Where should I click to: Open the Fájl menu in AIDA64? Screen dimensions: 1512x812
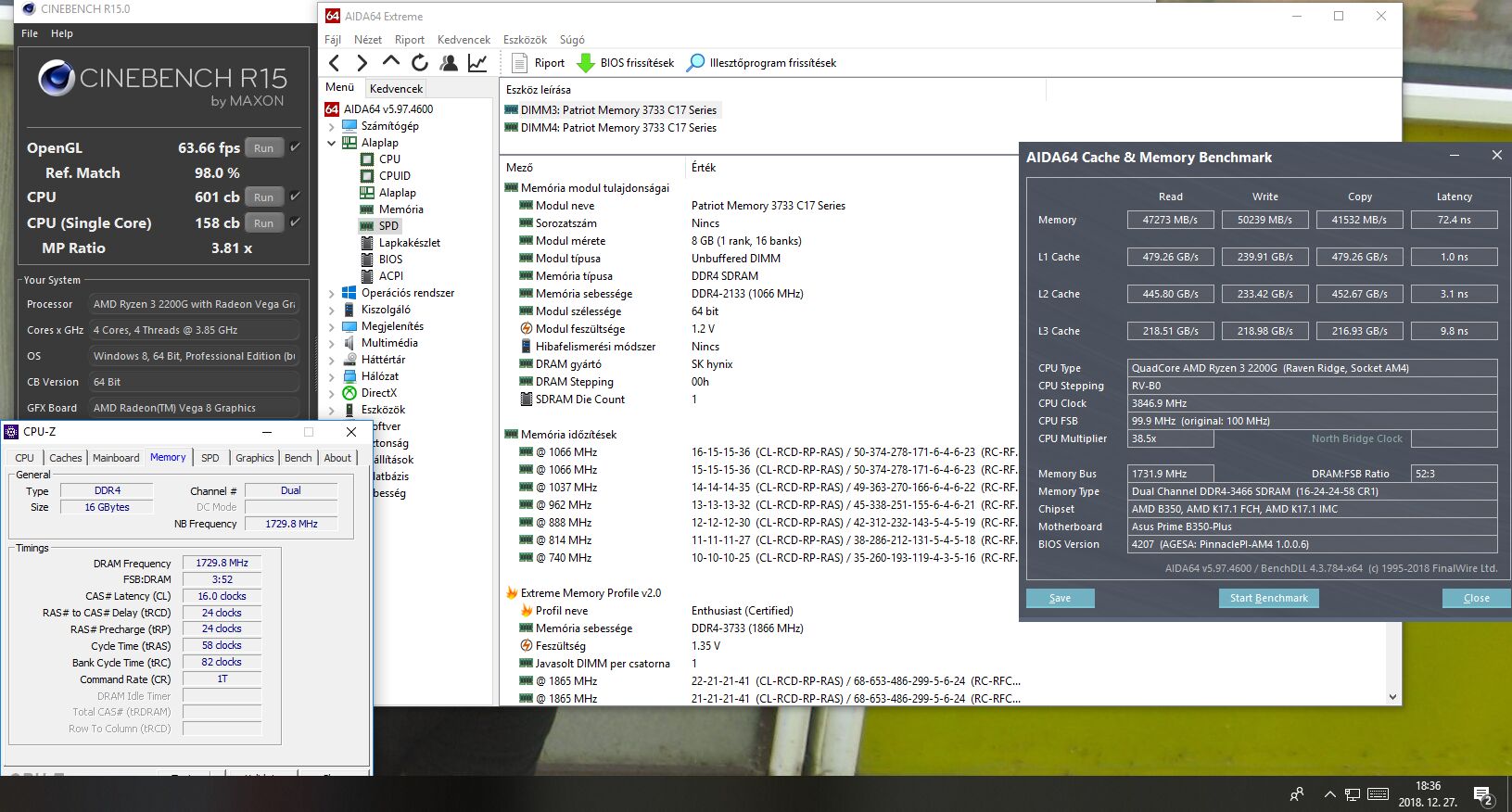[333, 40]
